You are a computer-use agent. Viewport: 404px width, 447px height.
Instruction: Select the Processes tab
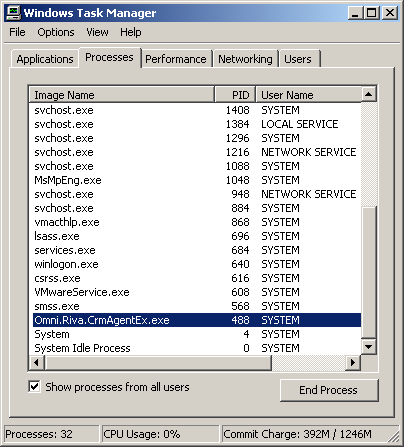click(x=109, y=57)
